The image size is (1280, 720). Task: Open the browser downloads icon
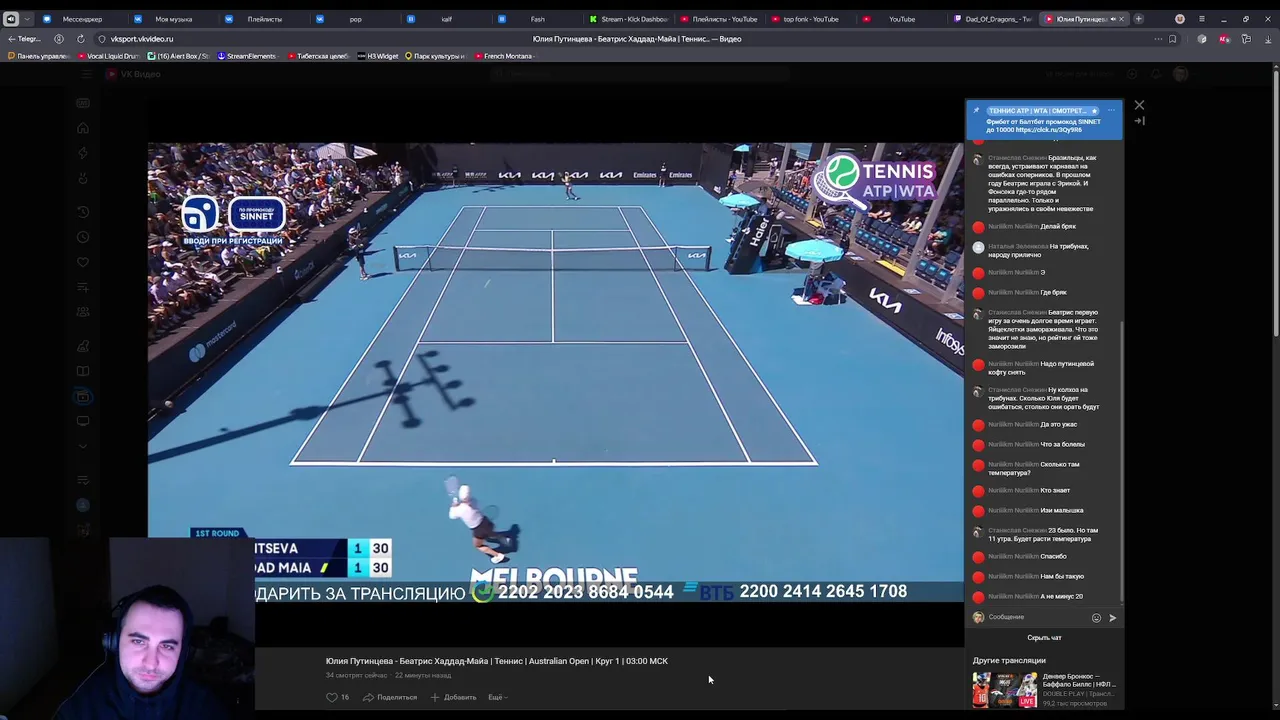(1267, 39)
